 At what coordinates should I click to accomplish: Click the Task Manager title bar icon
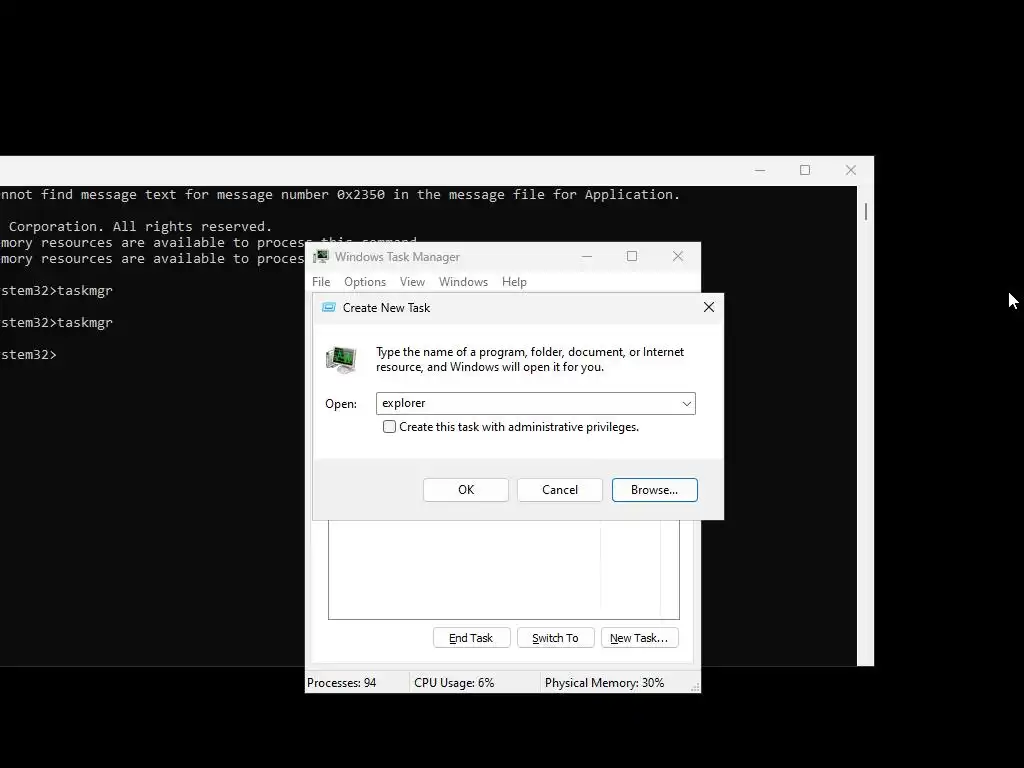tap(321, 257)
